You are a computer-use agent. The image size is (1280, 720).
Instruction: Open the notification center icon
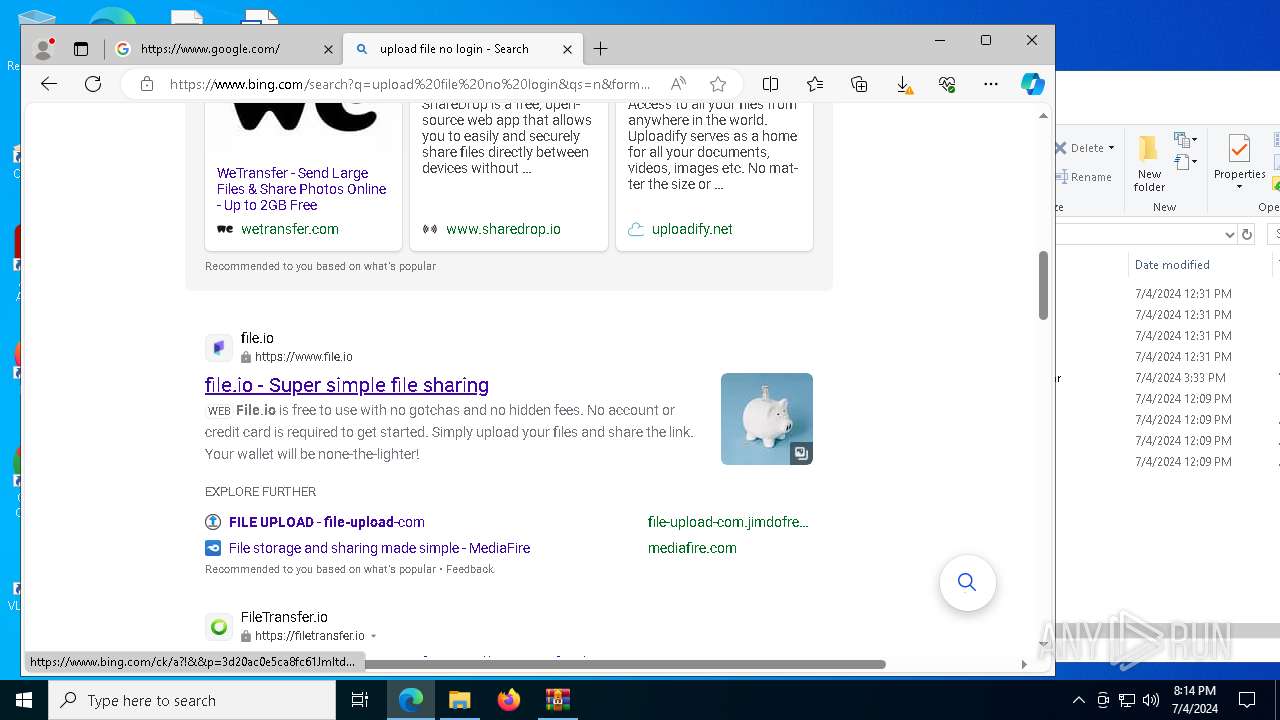[x=1247, y=700]
